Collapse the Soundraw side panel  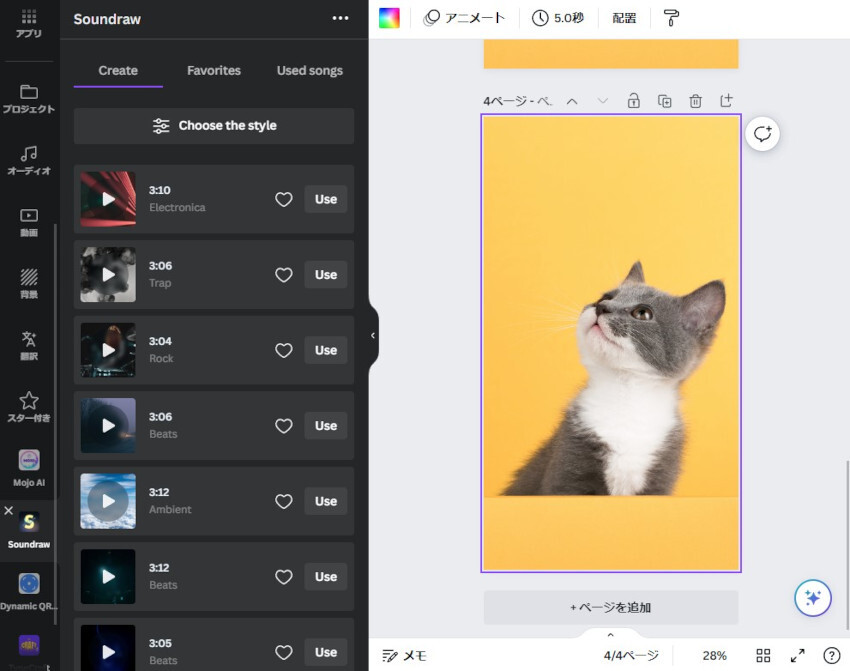tap(373, 336)
